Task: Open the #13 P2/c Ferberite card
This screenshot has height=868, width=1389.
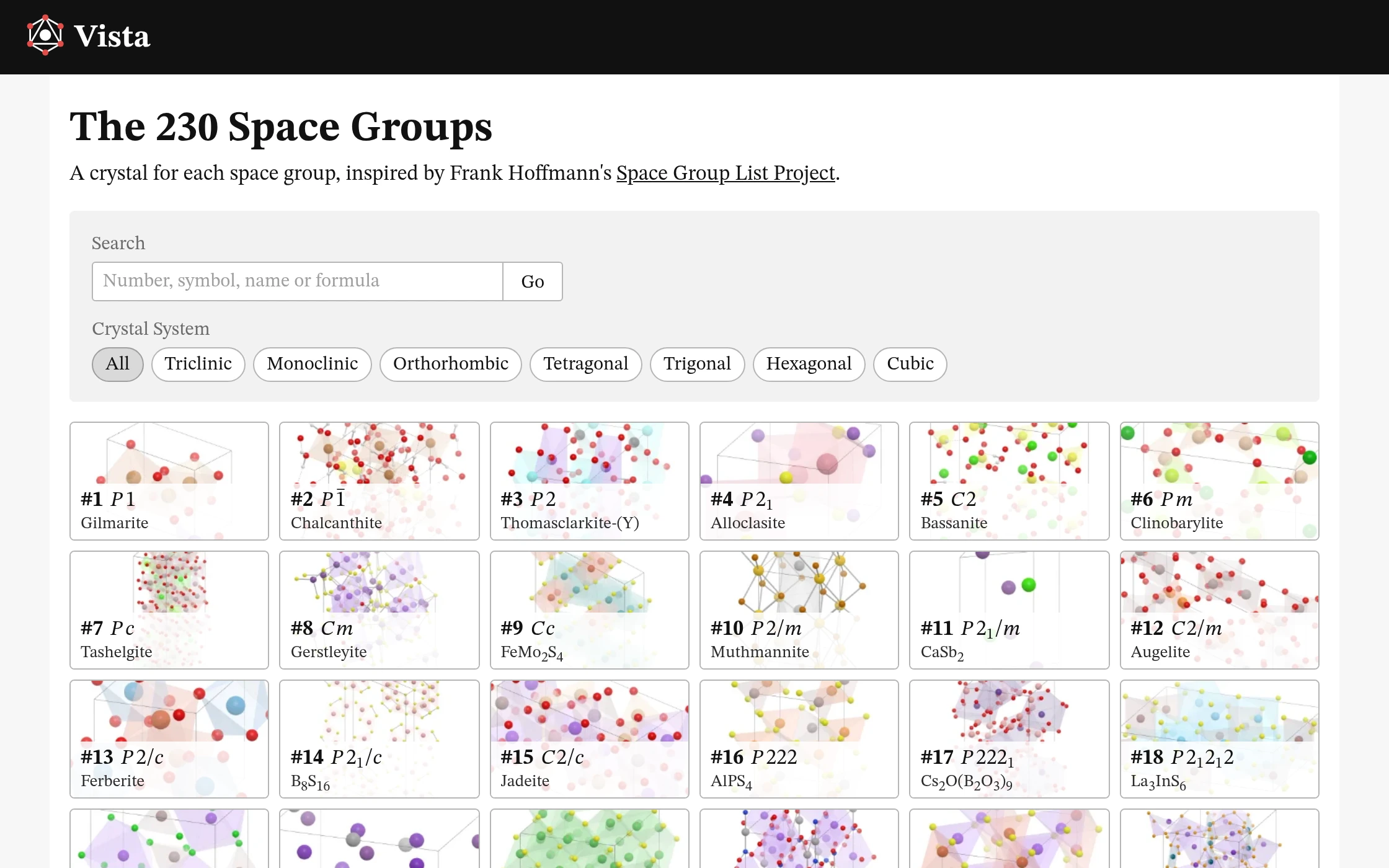Action: (x=169, y=739)
